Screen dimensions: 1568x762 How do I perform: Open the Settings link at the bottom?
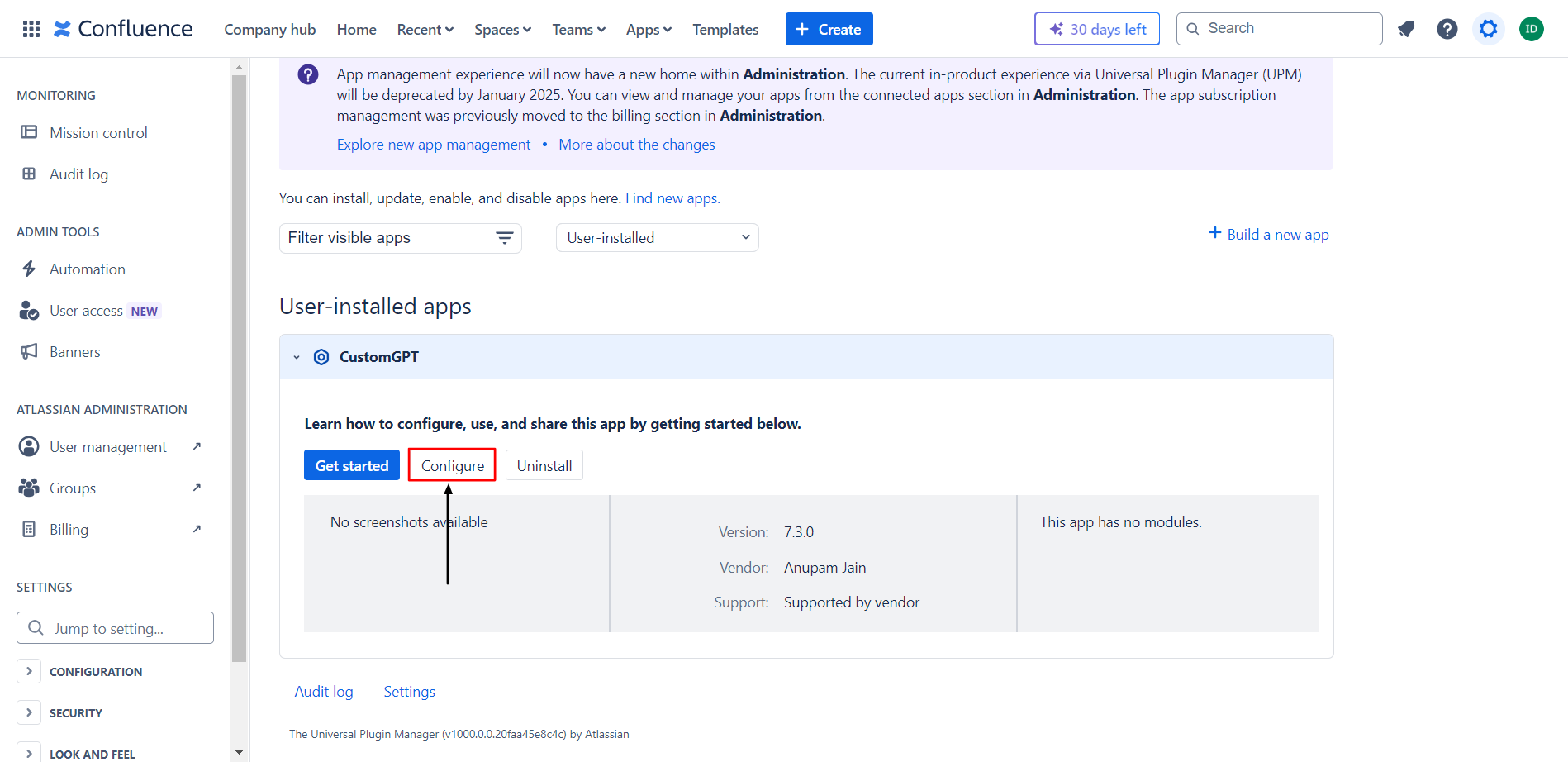pyautogui.click(x=409, y=692)
